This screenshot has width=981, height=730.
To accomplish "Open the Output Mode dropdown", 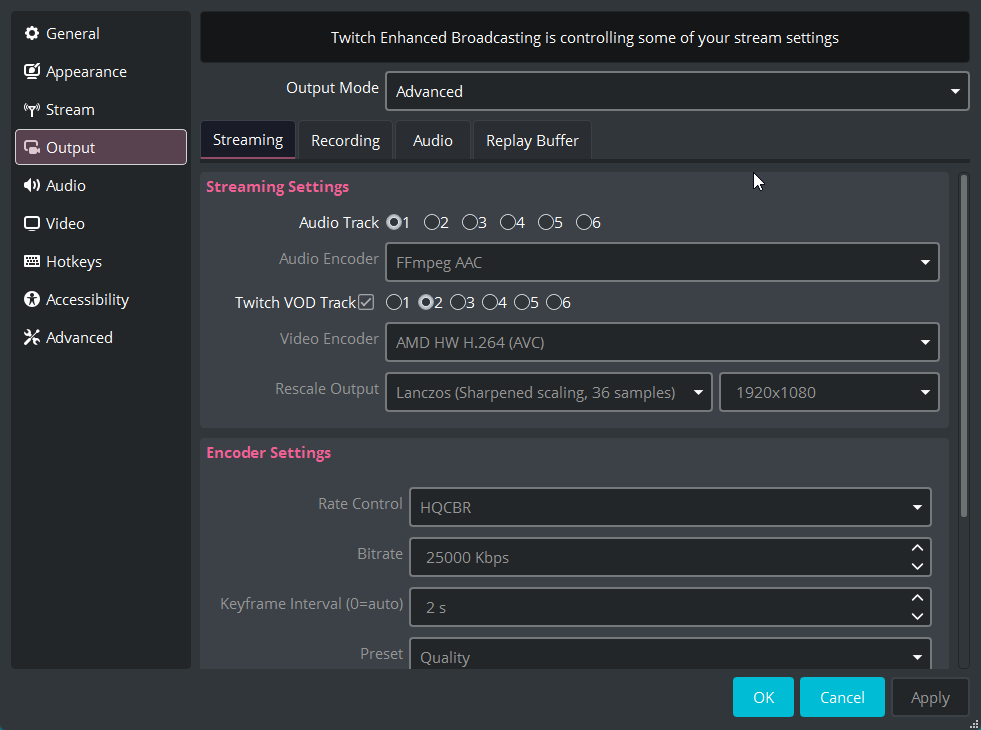I will 677,91.
